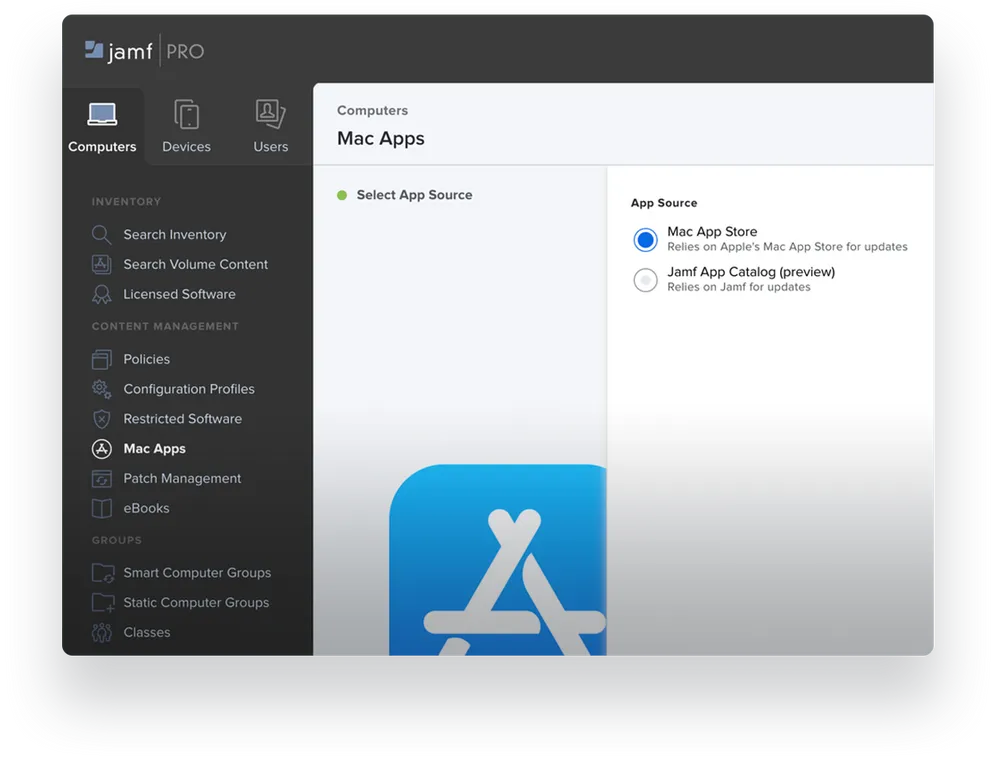1000x759 pixels.
Task: Click the Computers breadcrumb label
Action: pos(374,110)
